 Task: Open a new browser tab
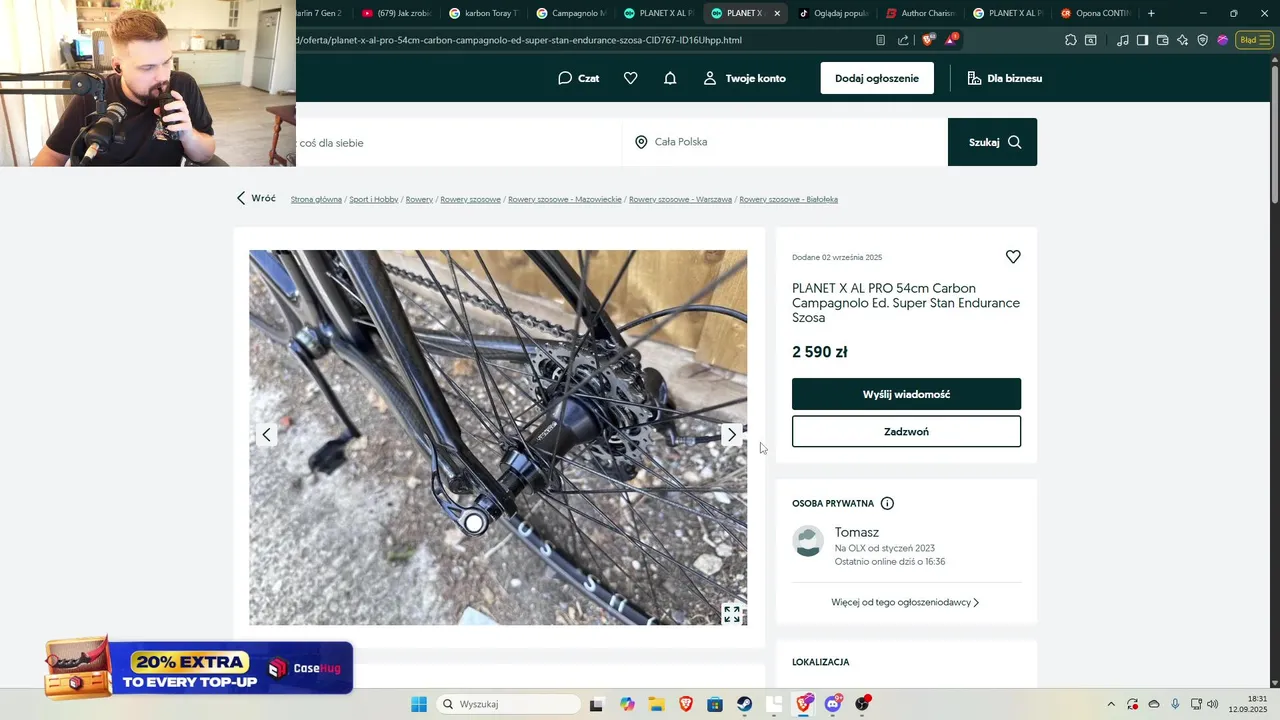[1151, 13]
